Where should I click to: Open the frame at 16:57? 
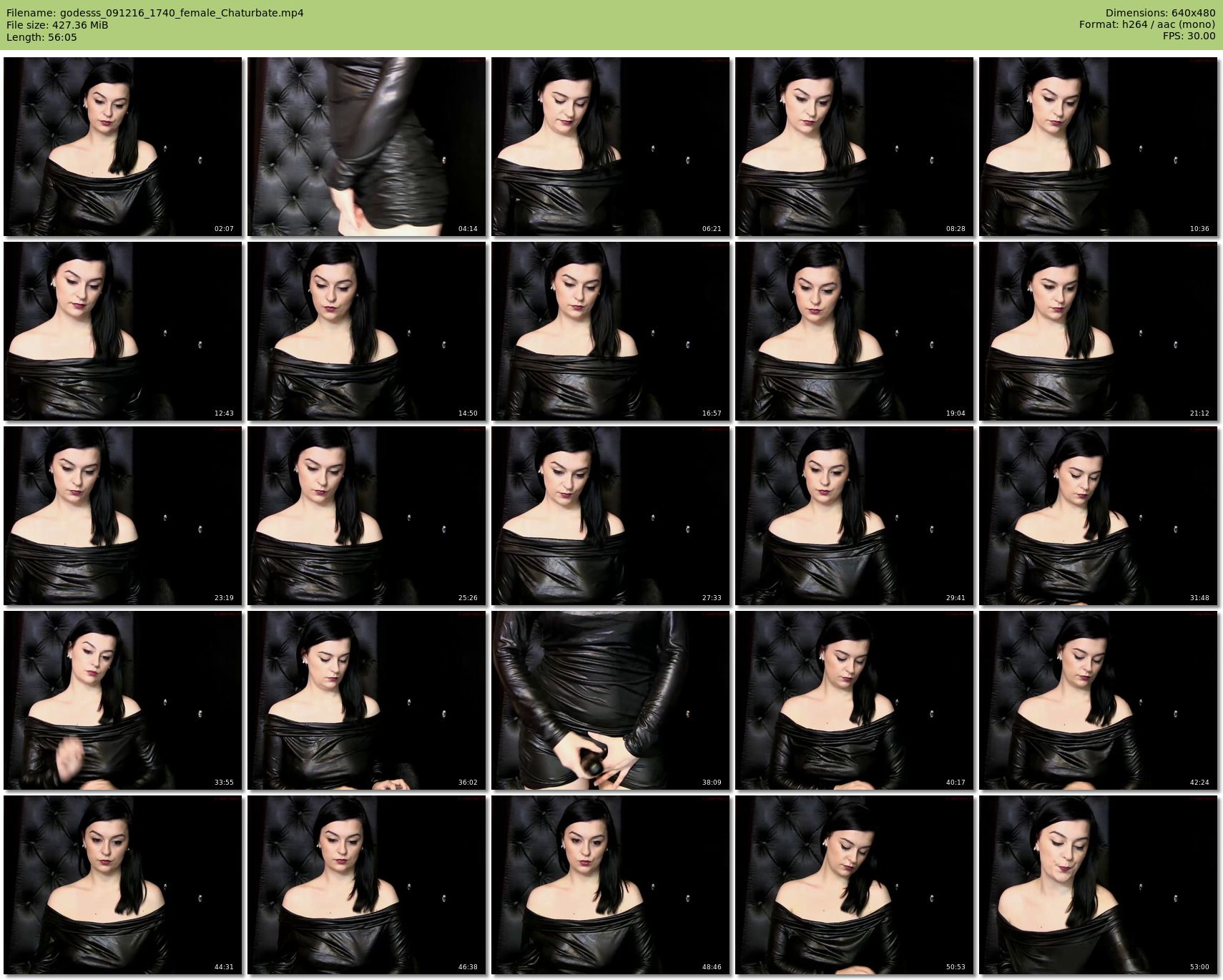610,331
